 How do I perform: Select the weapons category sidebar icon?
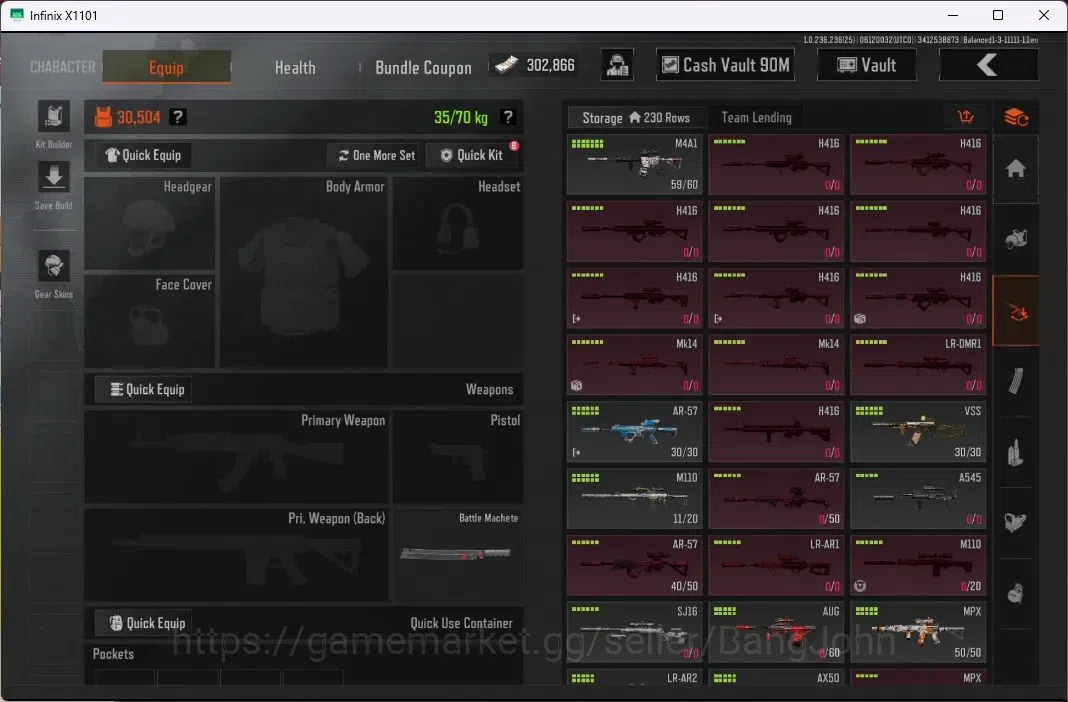click(x=1016, y=311)
